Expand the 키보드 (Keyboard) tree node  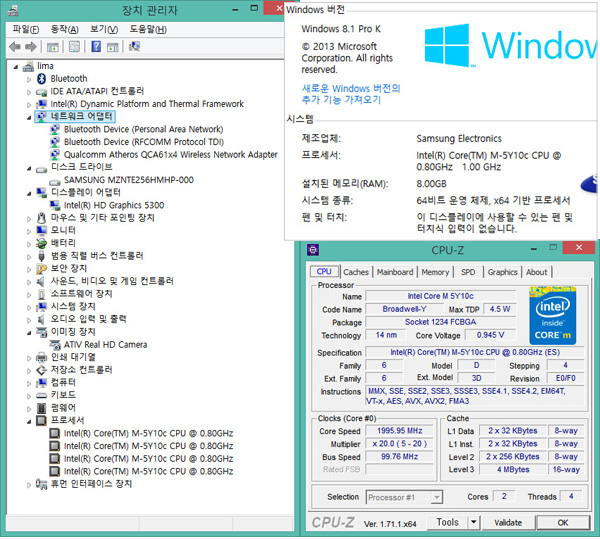tap(27, 395)
